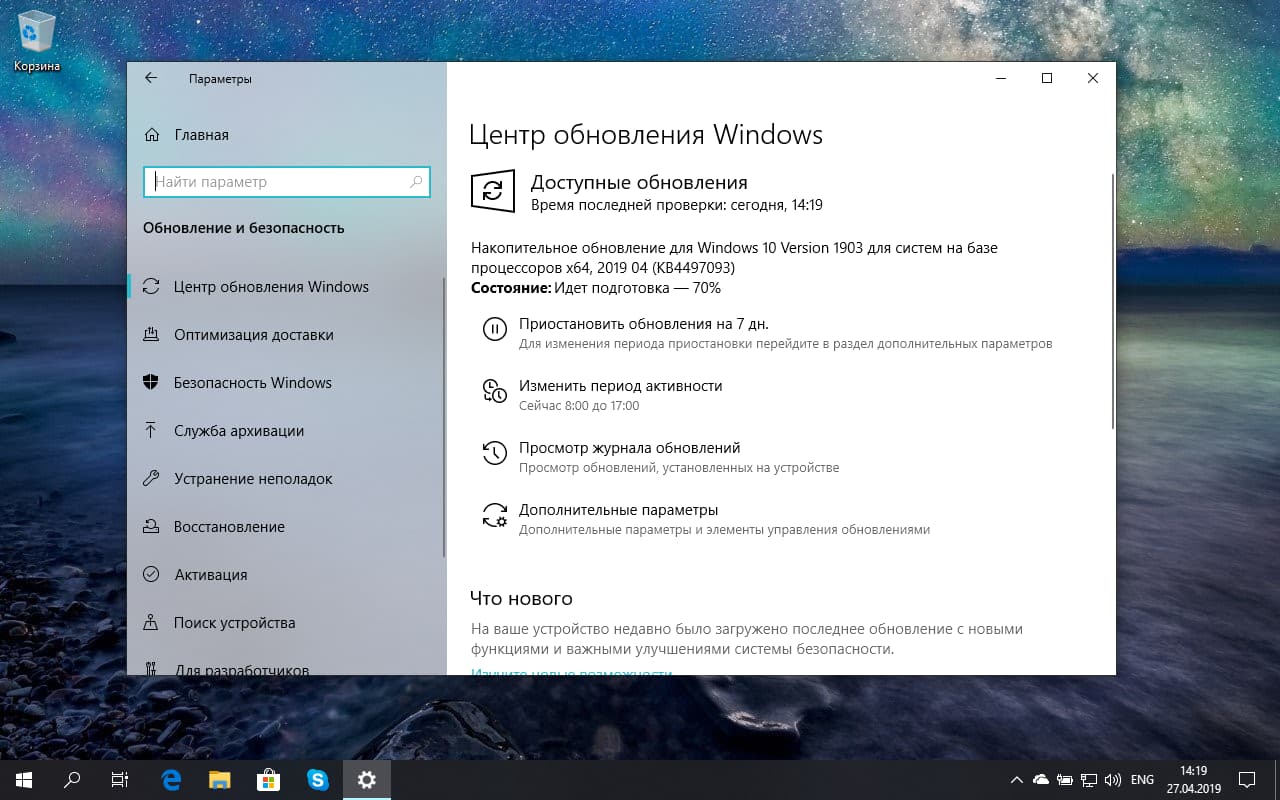The height and width of the screenshot is (800, 1280).
Task: Click the pause icon next to Приостановить обновления
Action: click(495, 329)
